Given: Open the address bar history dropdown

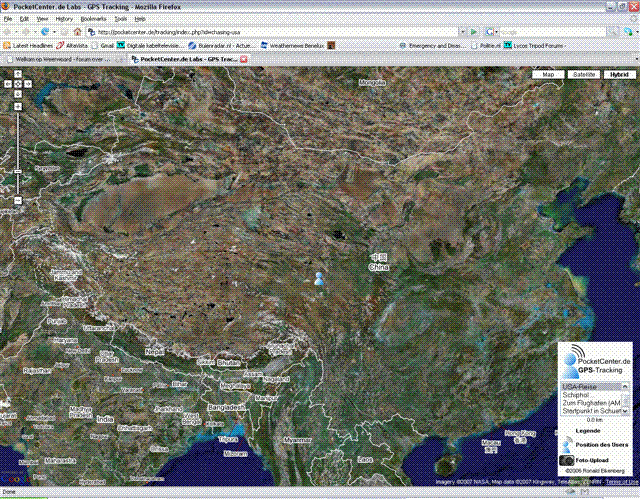Looking at the screenshot, I should coord(462,32).
